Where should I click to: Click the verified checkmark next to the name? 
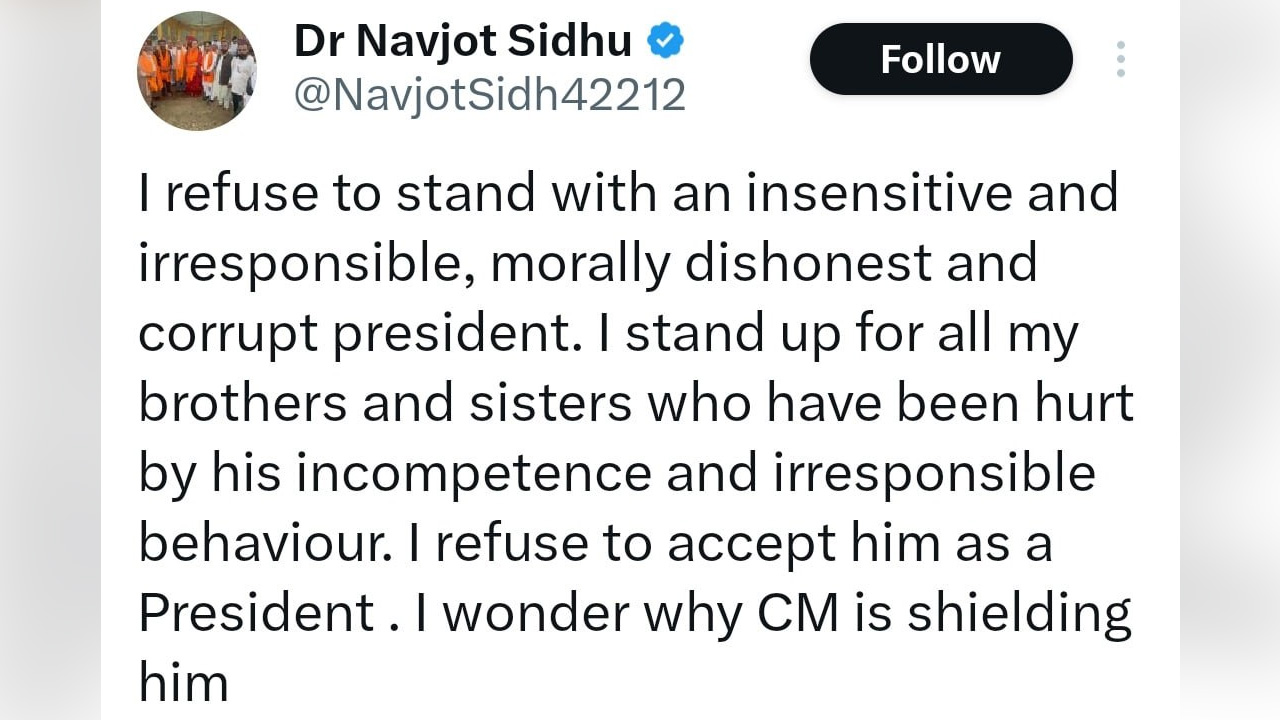(664, 40)
